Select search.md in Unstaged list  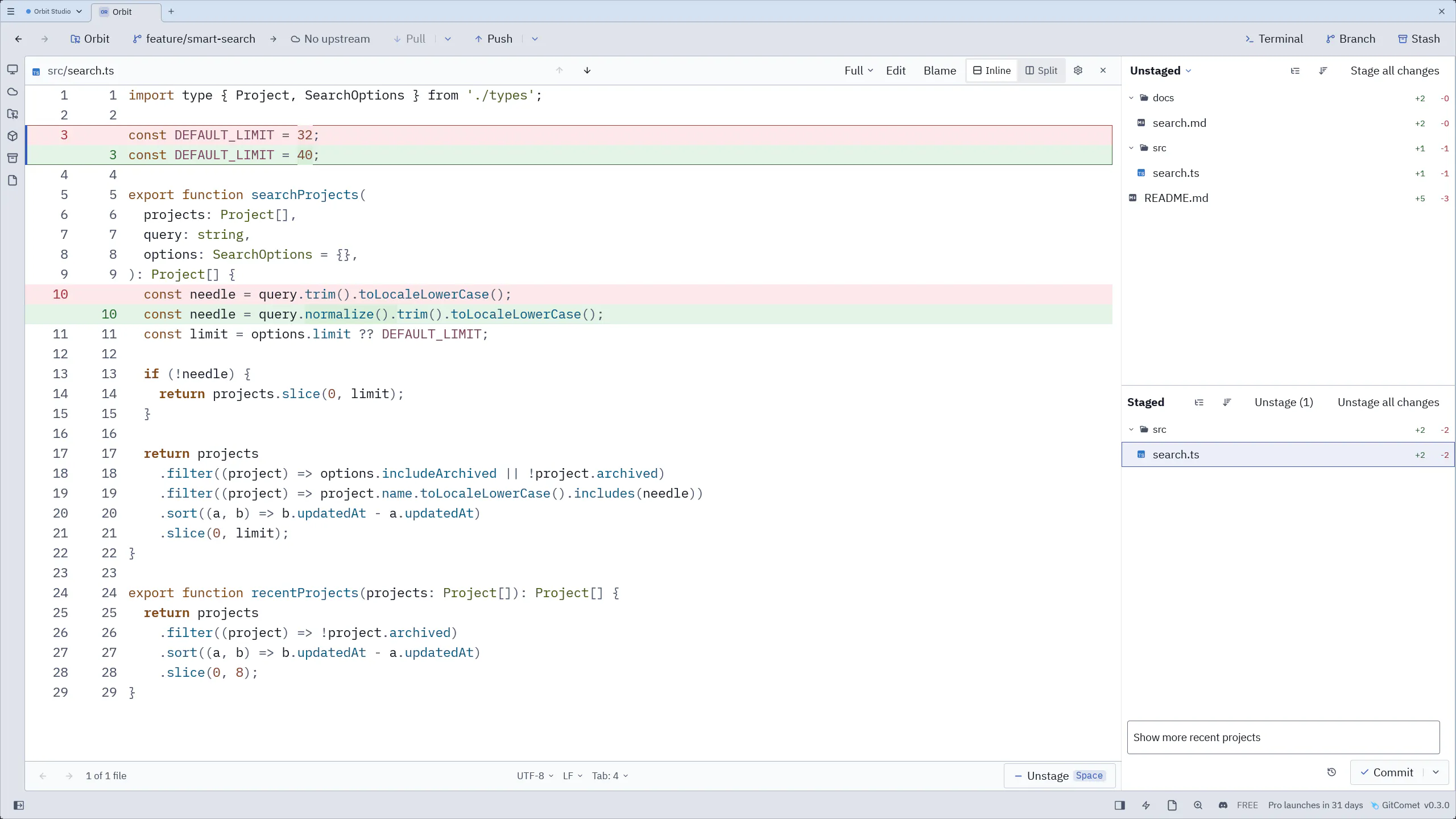coord(1288,123)
